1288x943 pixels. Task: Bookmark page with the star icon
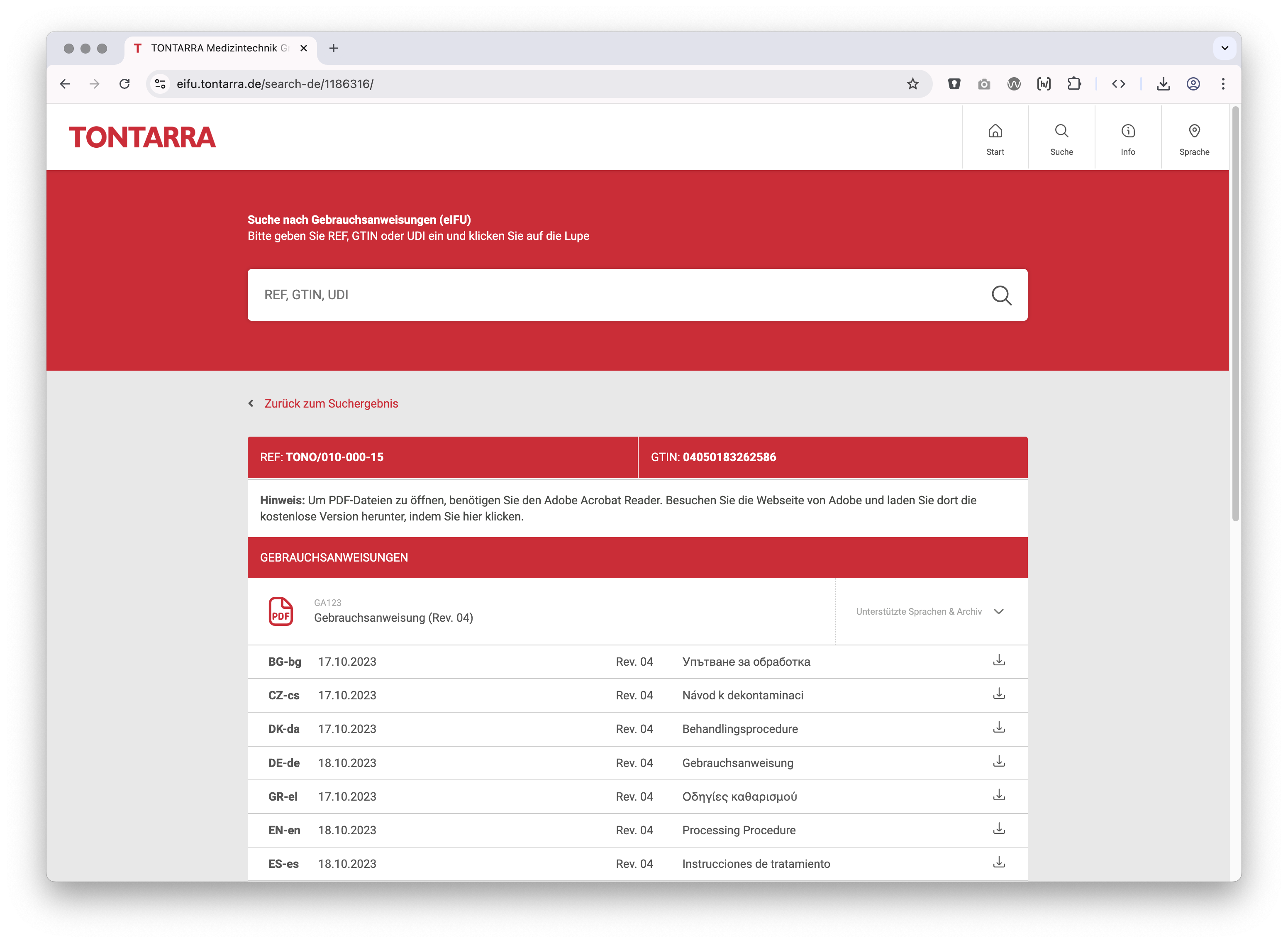[912, 84]
